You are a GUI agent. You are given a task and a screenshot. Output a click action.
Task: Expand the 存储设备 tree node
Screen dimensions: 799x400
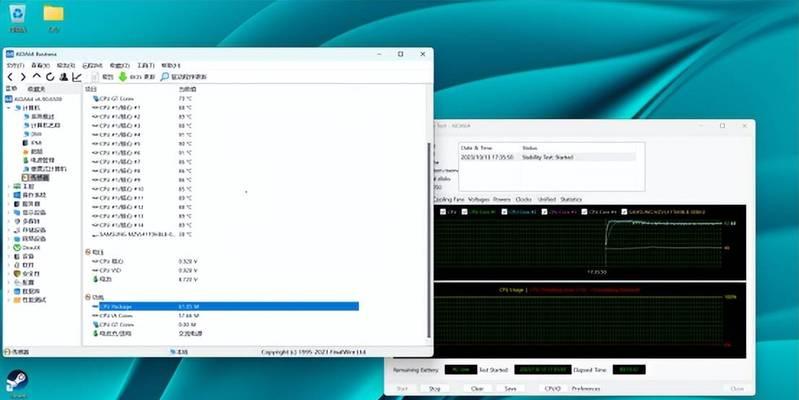point(9,230)
